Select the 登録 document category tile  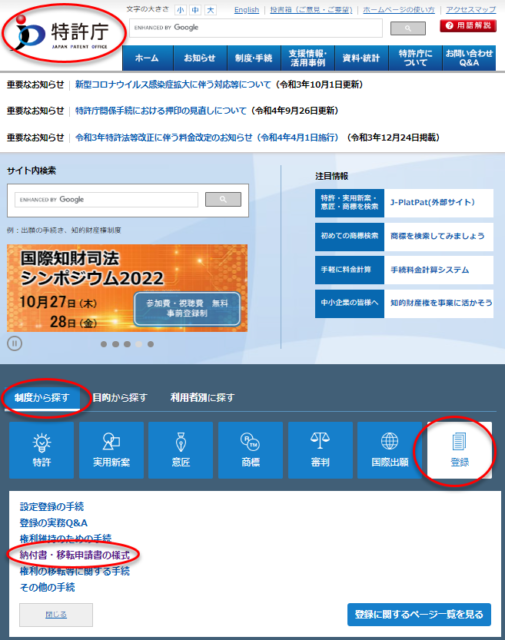459,450
